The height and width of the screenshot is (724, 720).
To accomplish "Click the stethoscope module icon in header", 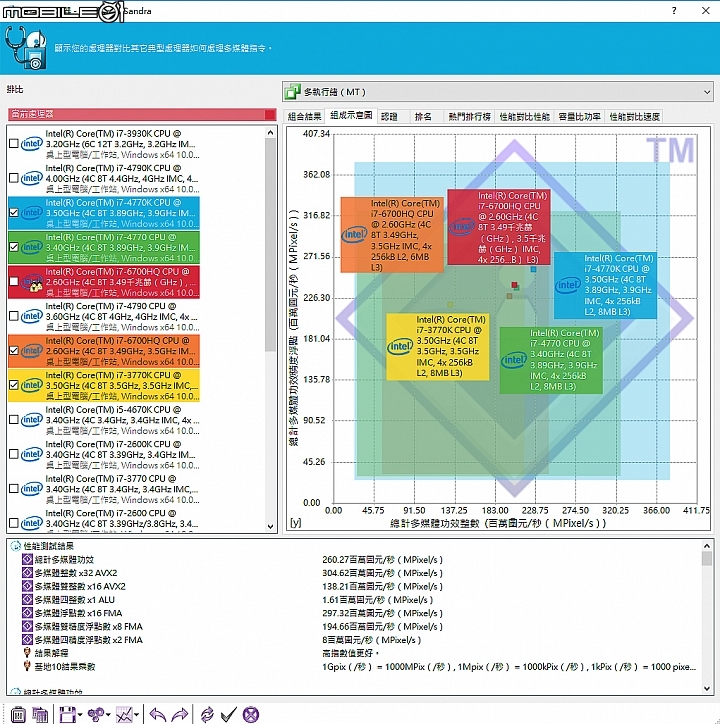I will pos(26,48).
